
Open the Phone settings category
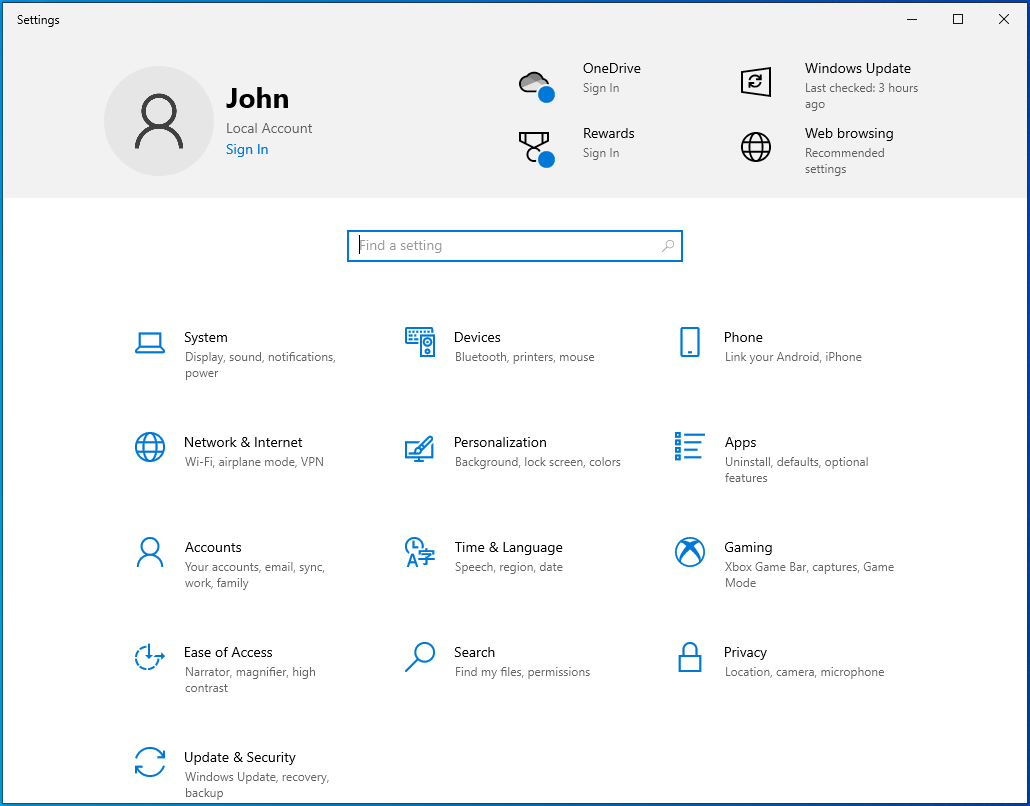click(745, 345)
